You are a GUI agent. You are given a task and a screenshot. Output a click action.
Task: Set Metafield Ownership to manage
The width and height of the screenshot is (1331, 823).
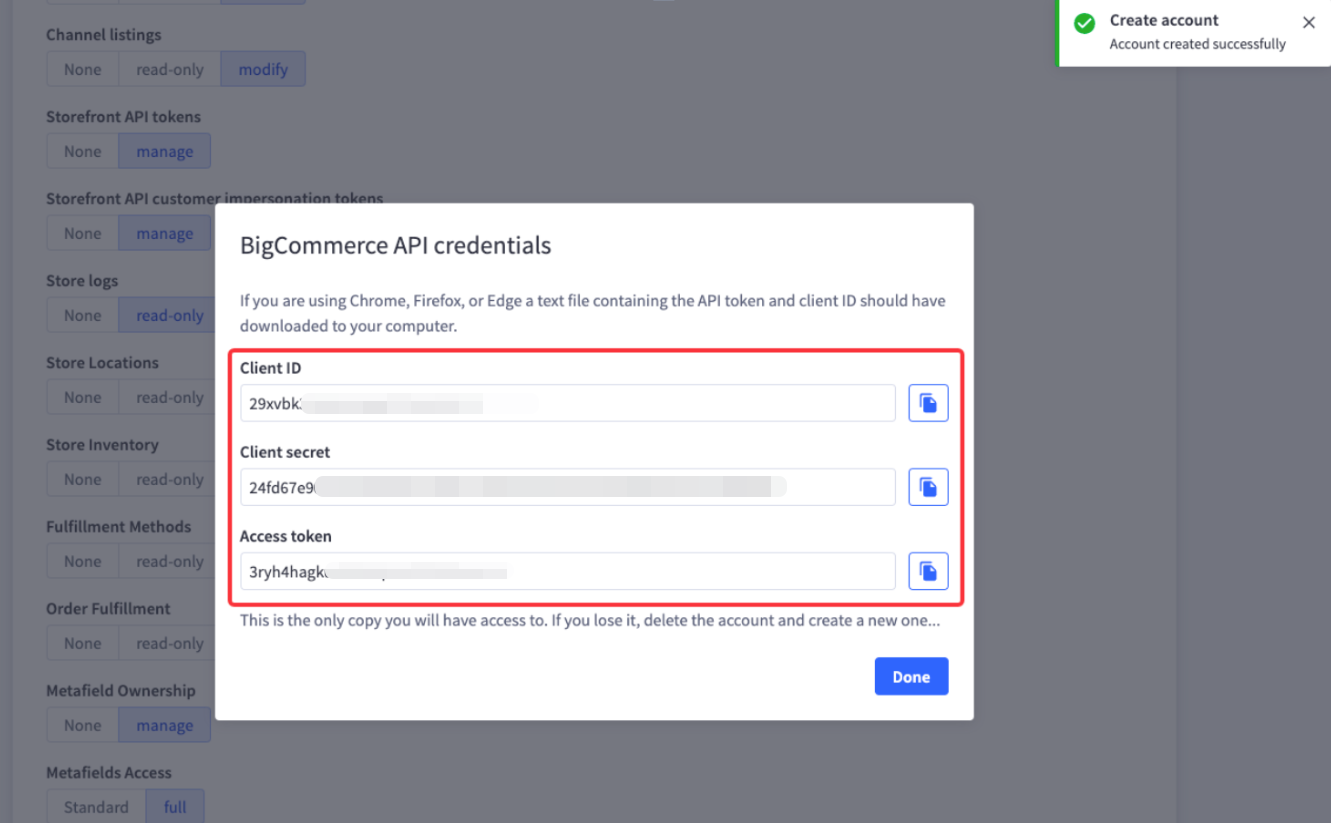(x=165, y=725)
